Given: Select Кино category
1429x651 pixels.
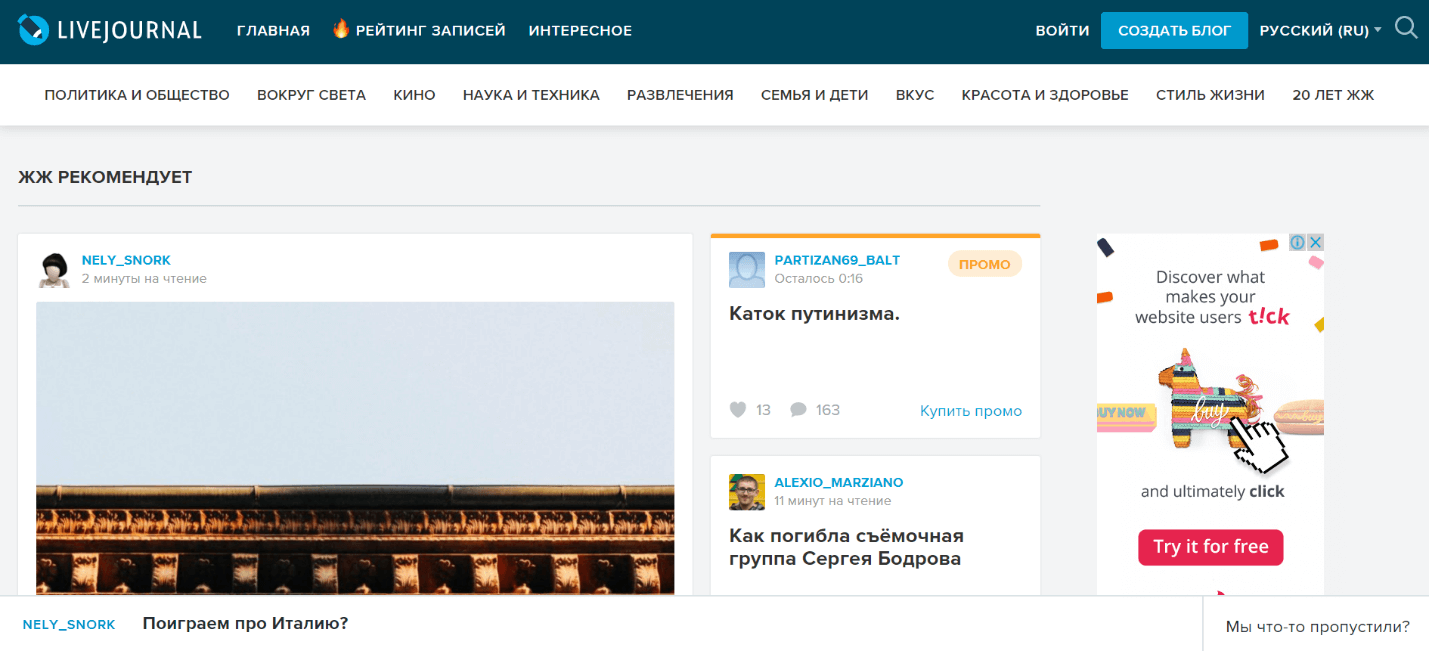Looking at the screenshot, I should tap(414, 95).
